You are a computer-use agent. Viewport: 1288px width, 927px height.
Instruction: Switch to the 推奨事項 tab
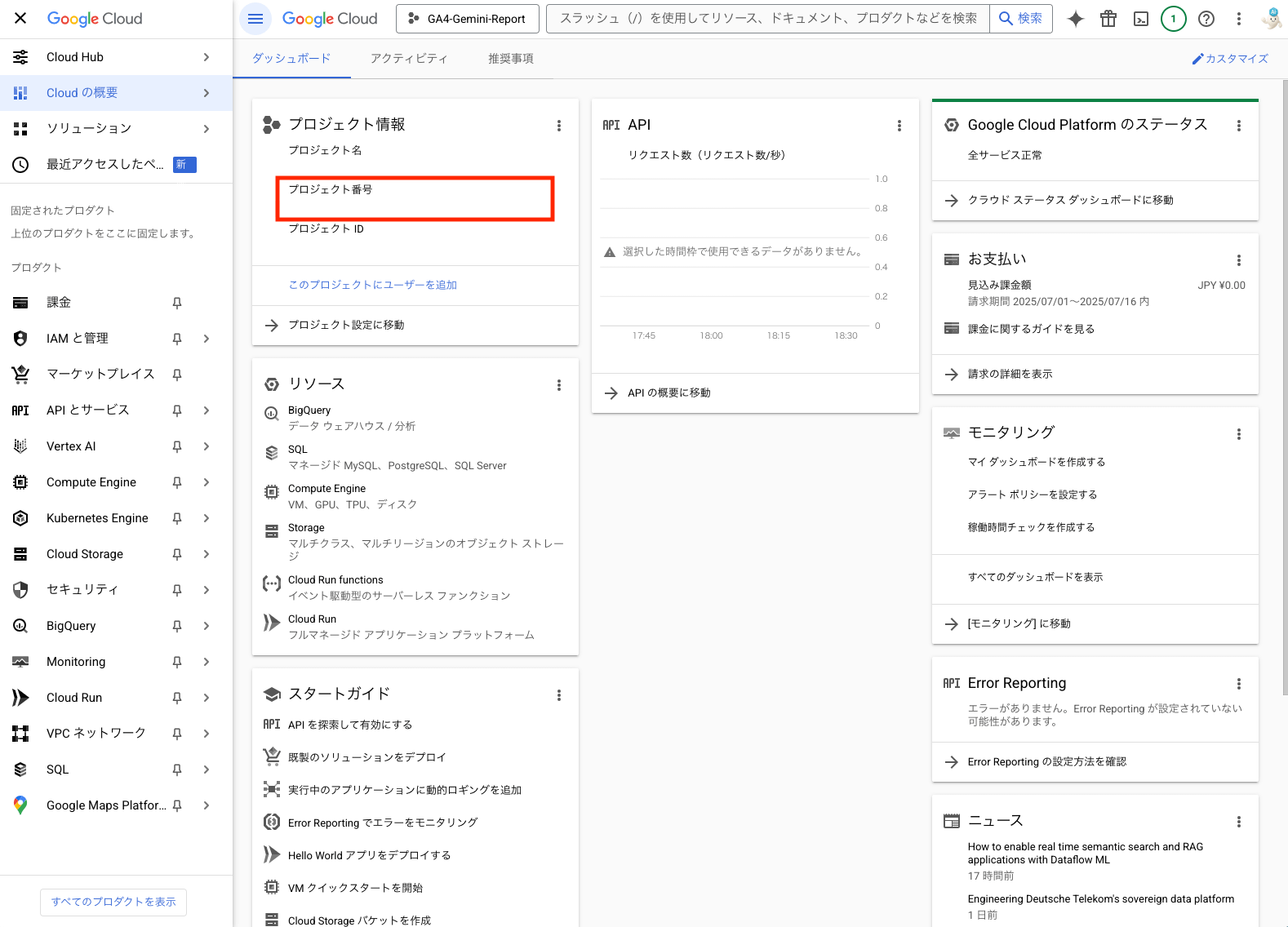(511, 59)
